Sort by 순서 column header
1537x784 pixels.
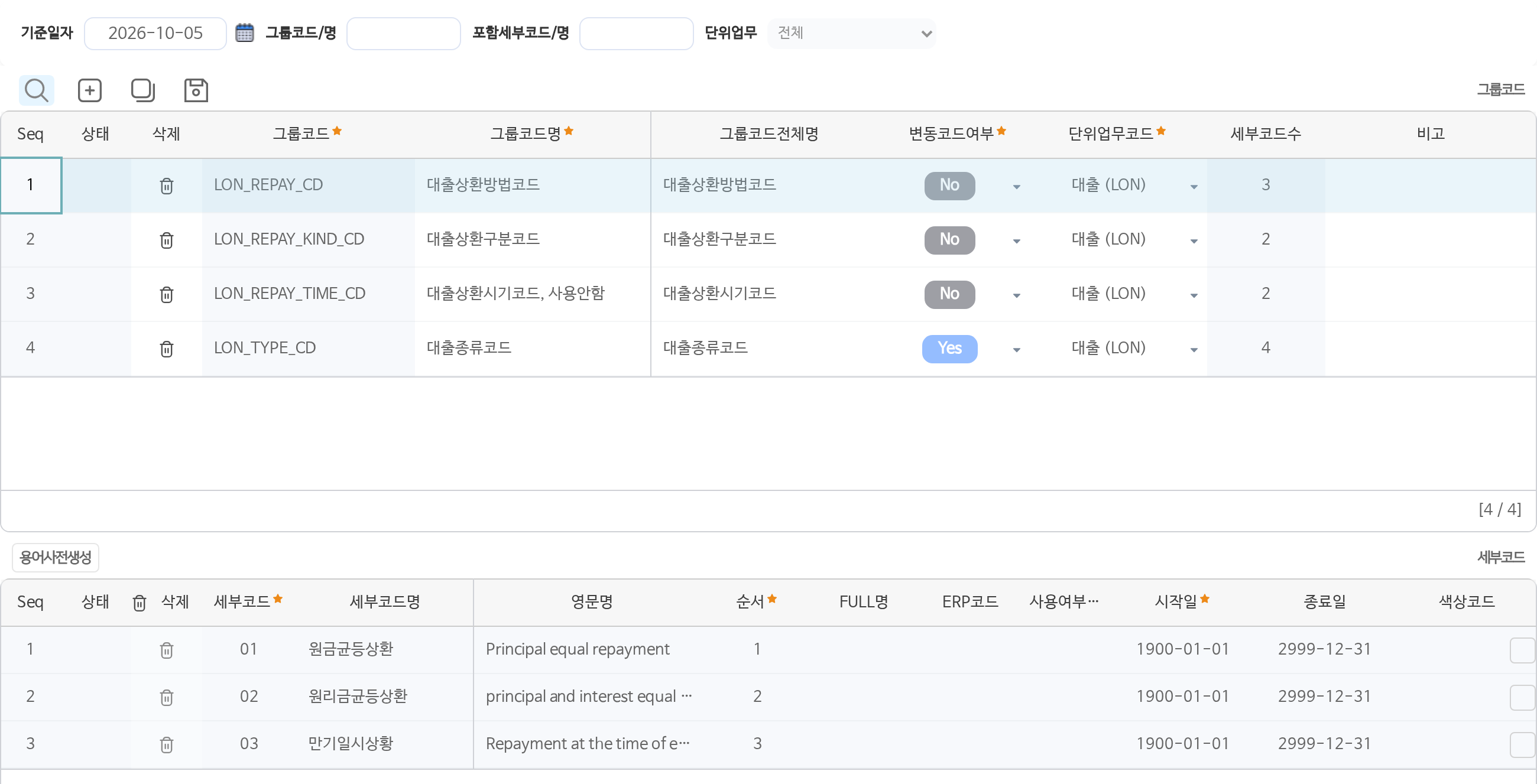[757, 601]
